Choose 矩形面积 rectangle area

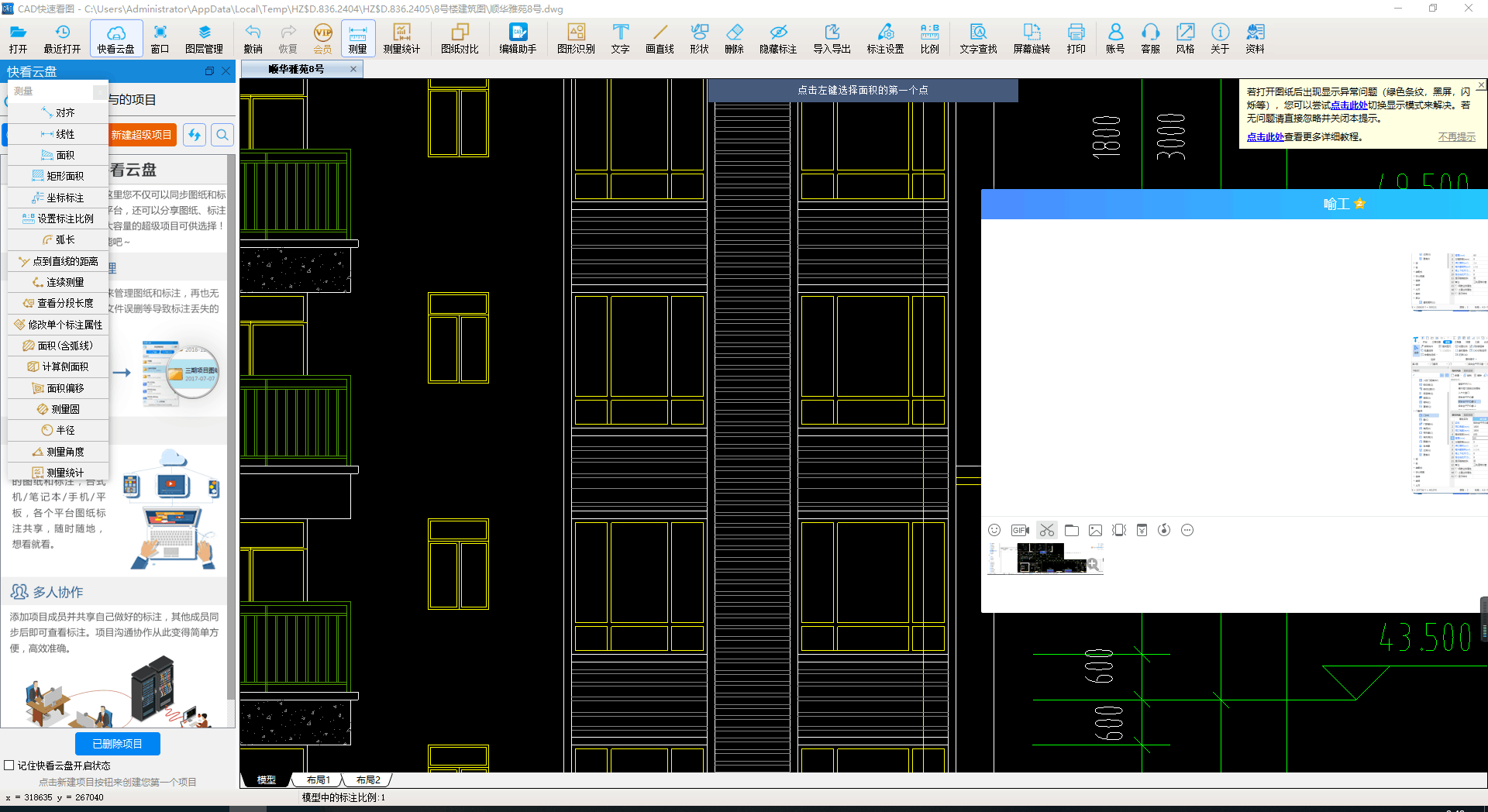[x=58, y=176]
